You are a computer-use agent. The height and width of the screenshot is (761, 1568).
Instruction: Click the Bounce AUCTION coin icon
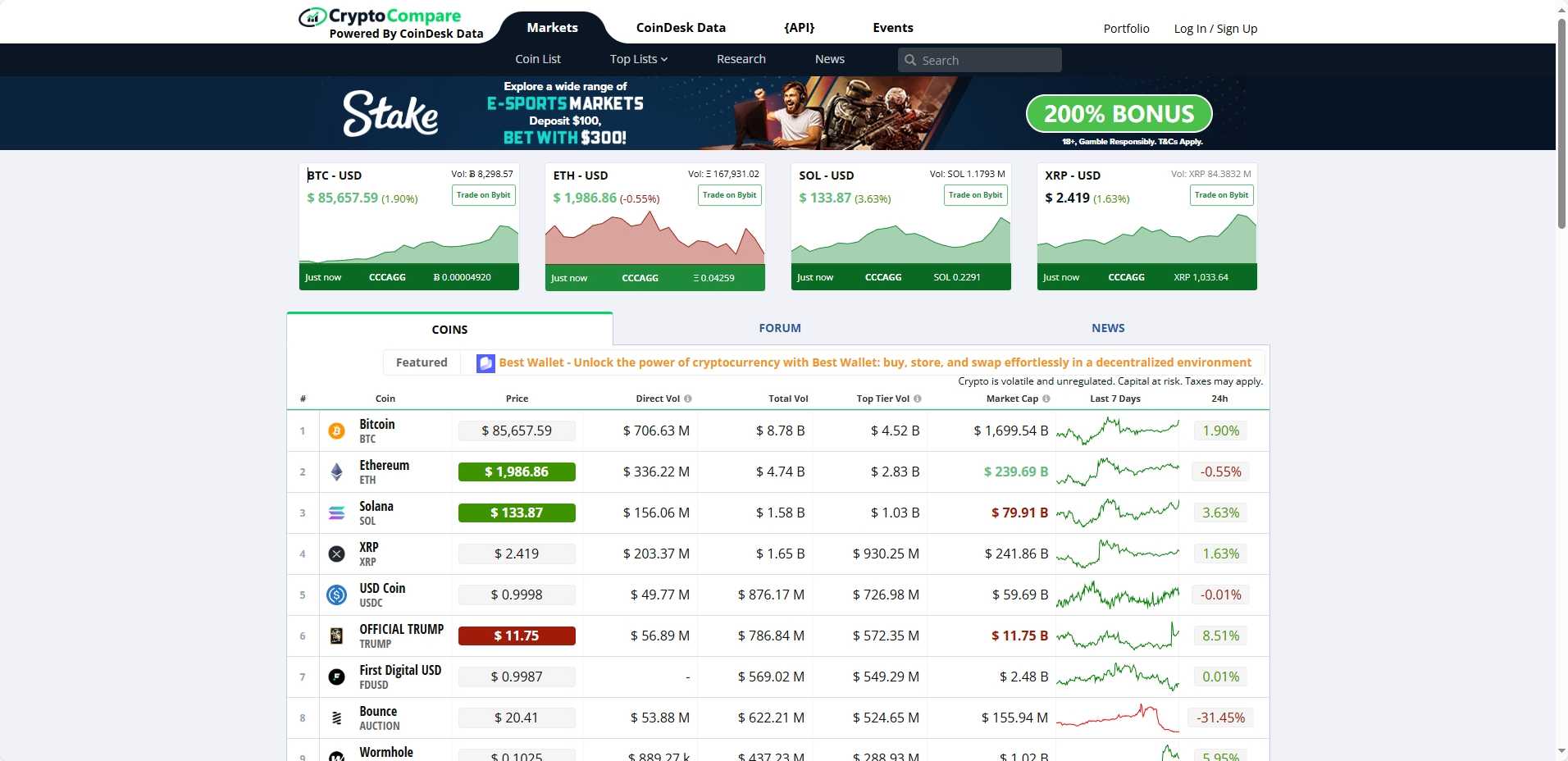pyautogui.click(x=336, y=718)
